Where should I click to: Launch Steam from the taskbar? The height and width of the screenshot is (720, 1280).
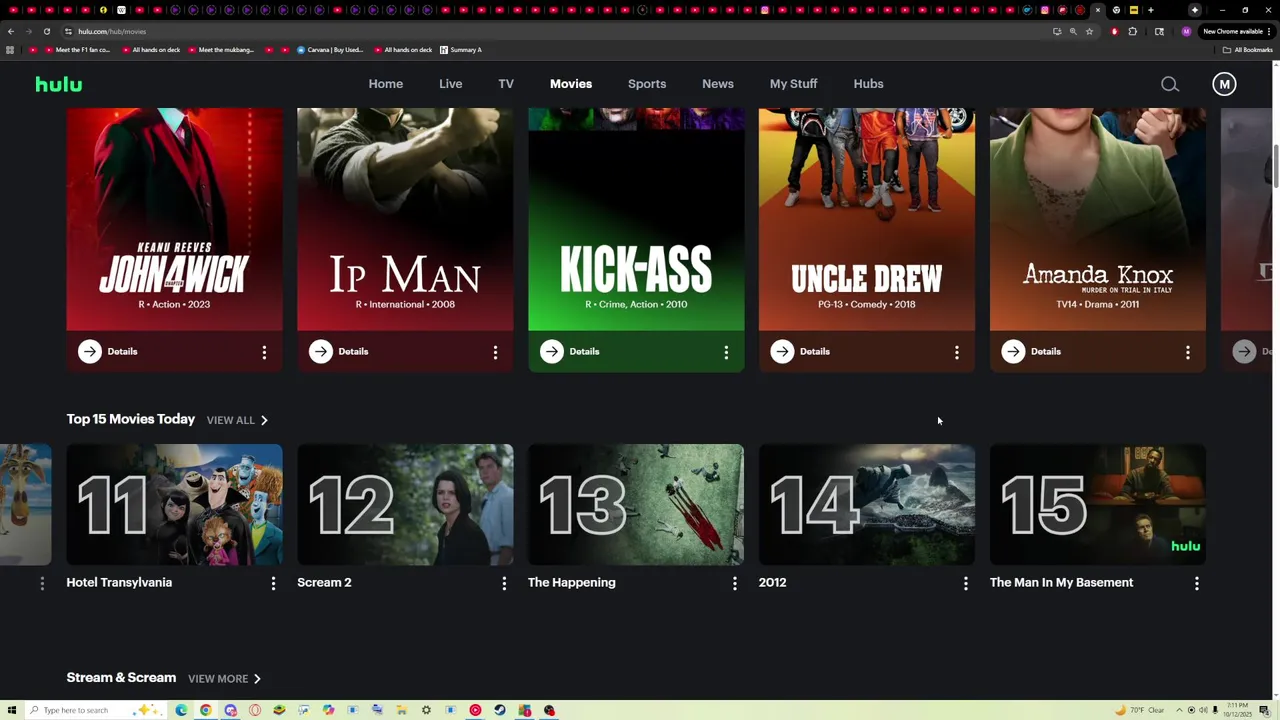point(500,710)
